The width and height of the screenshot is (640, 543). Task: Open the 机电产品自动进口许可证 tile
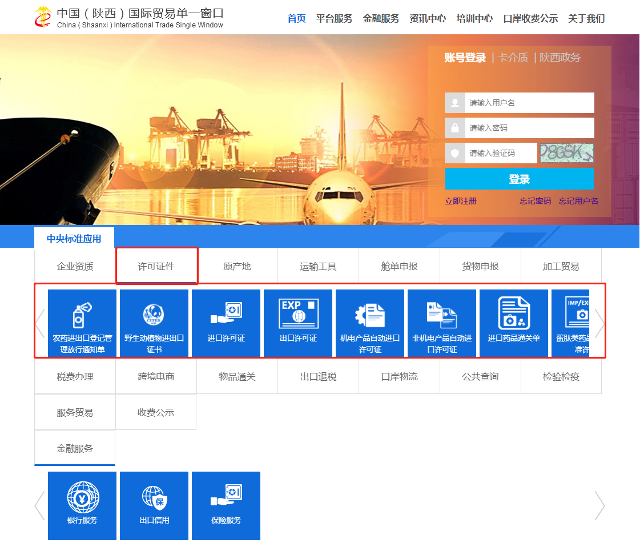370,323
